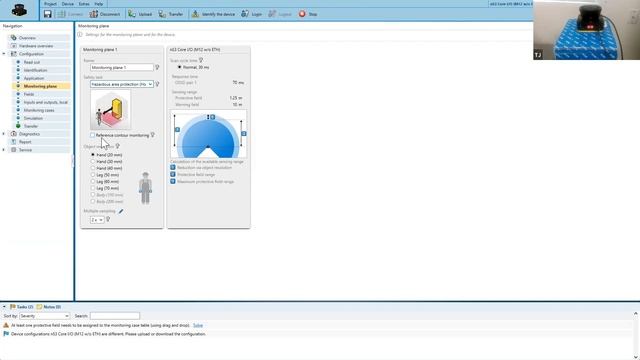640x360 pixels.
Task: Expand the Service tree node
Action: click(x=4, y=150)
